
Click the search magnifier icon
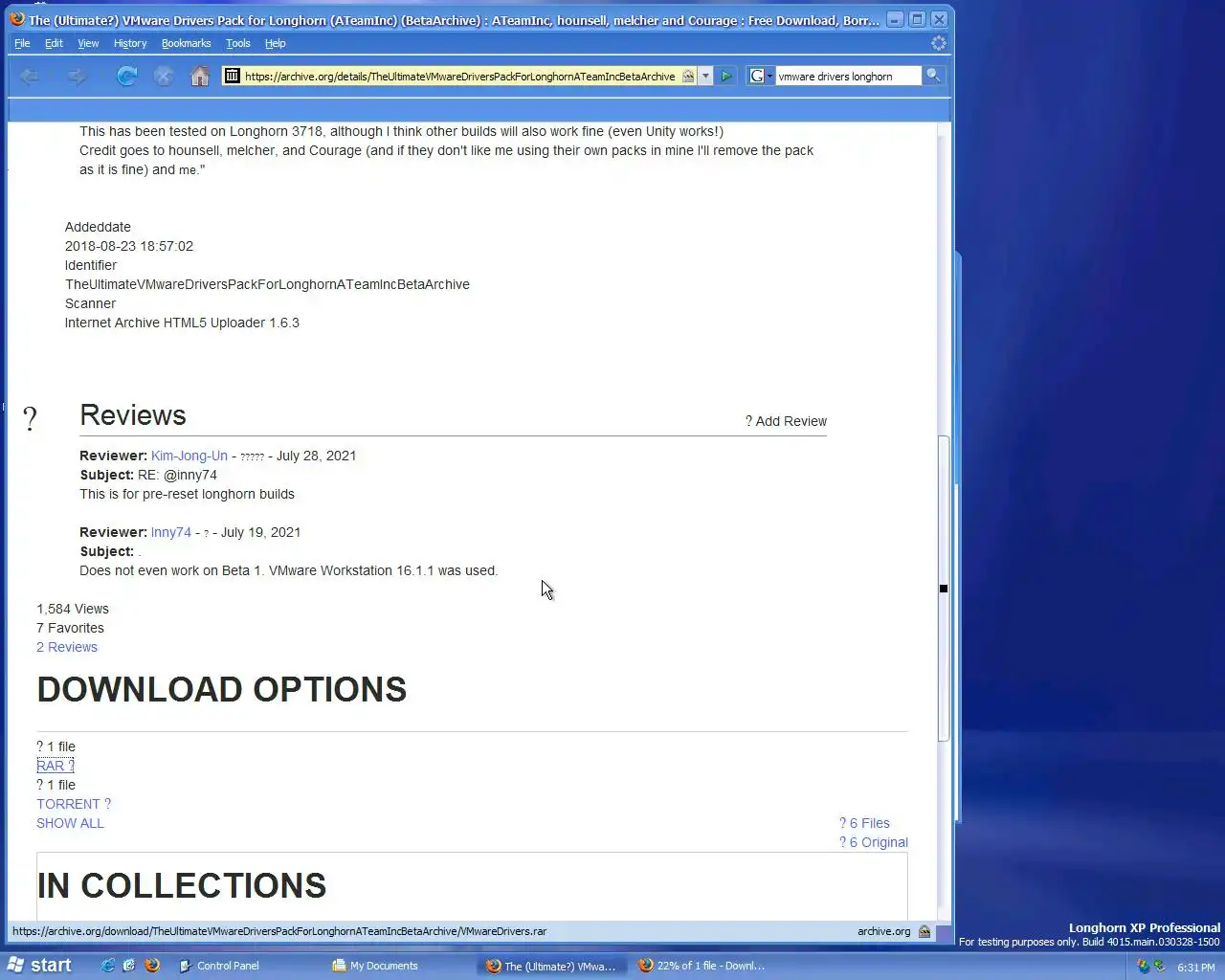[933, 76]
